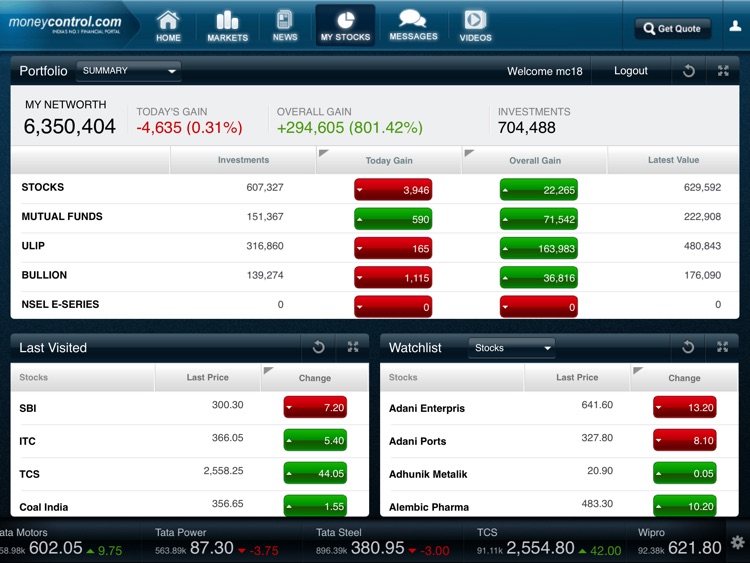
Task: Click the Bullion today gain 1,115 badge
Action: click(393, 277)
